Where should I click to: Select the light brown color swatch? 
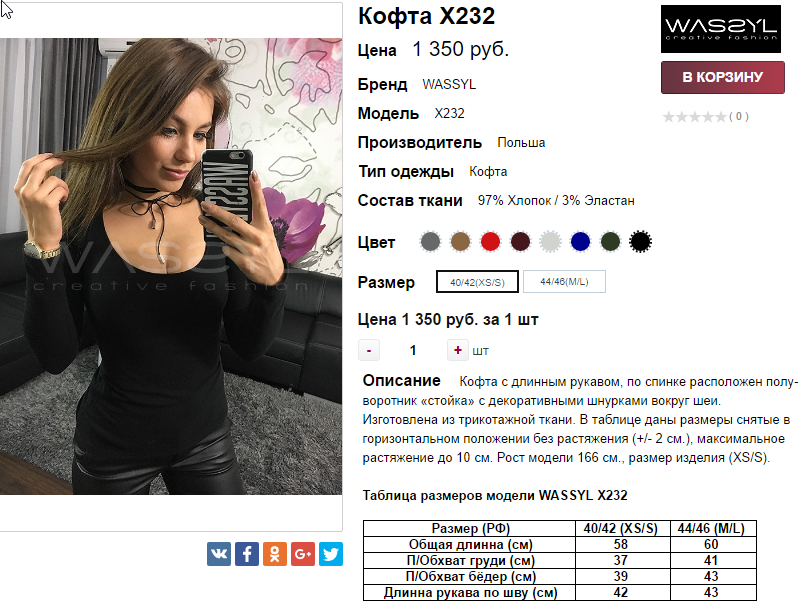coord(460,242)
